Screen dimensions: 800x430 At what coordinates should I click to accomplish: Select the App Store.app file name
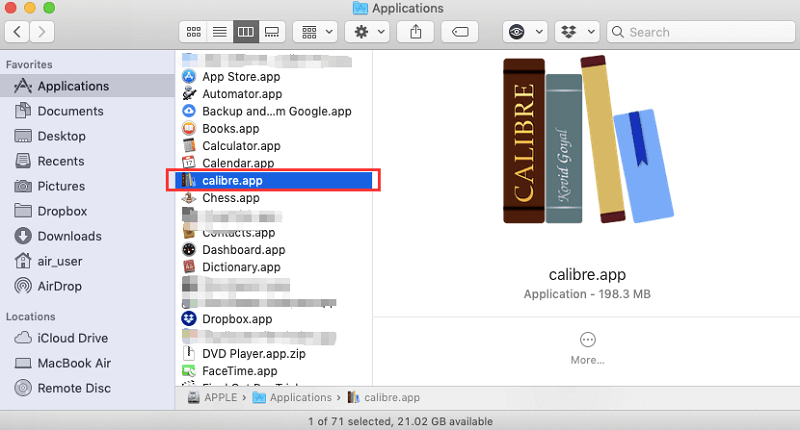tap(241, 77)
